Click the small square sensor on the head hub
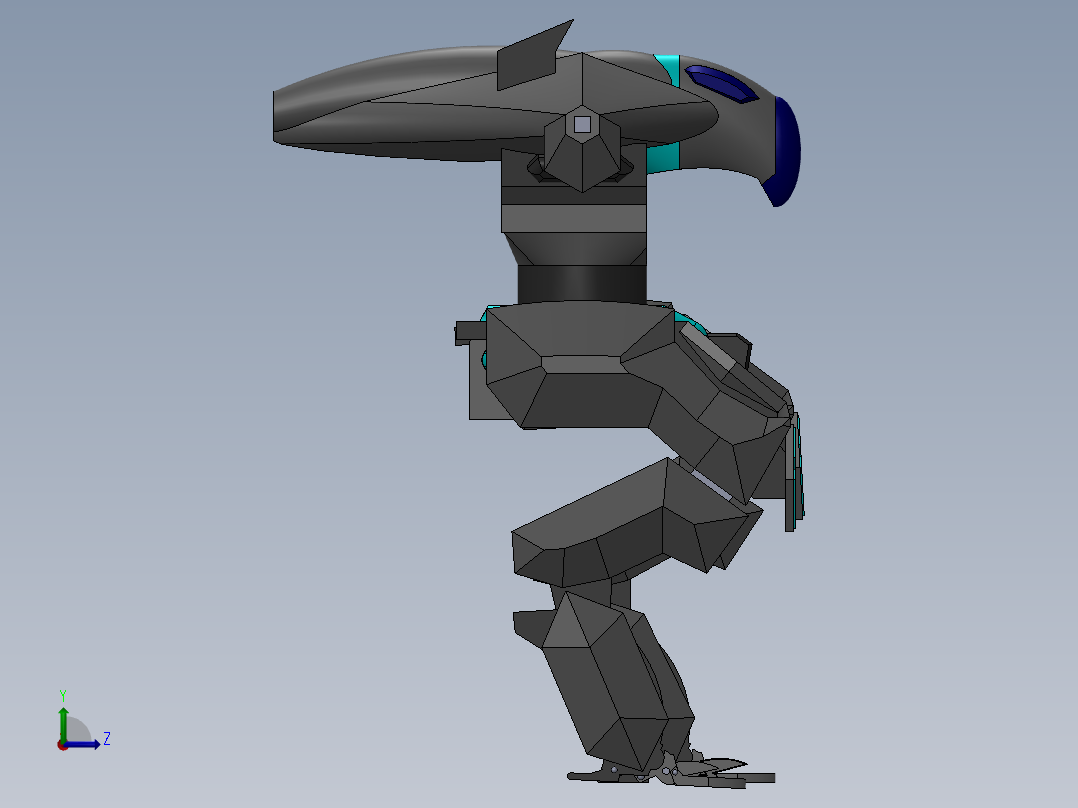The height and width of the screenshot is (808, 1078). click(581, 124)
